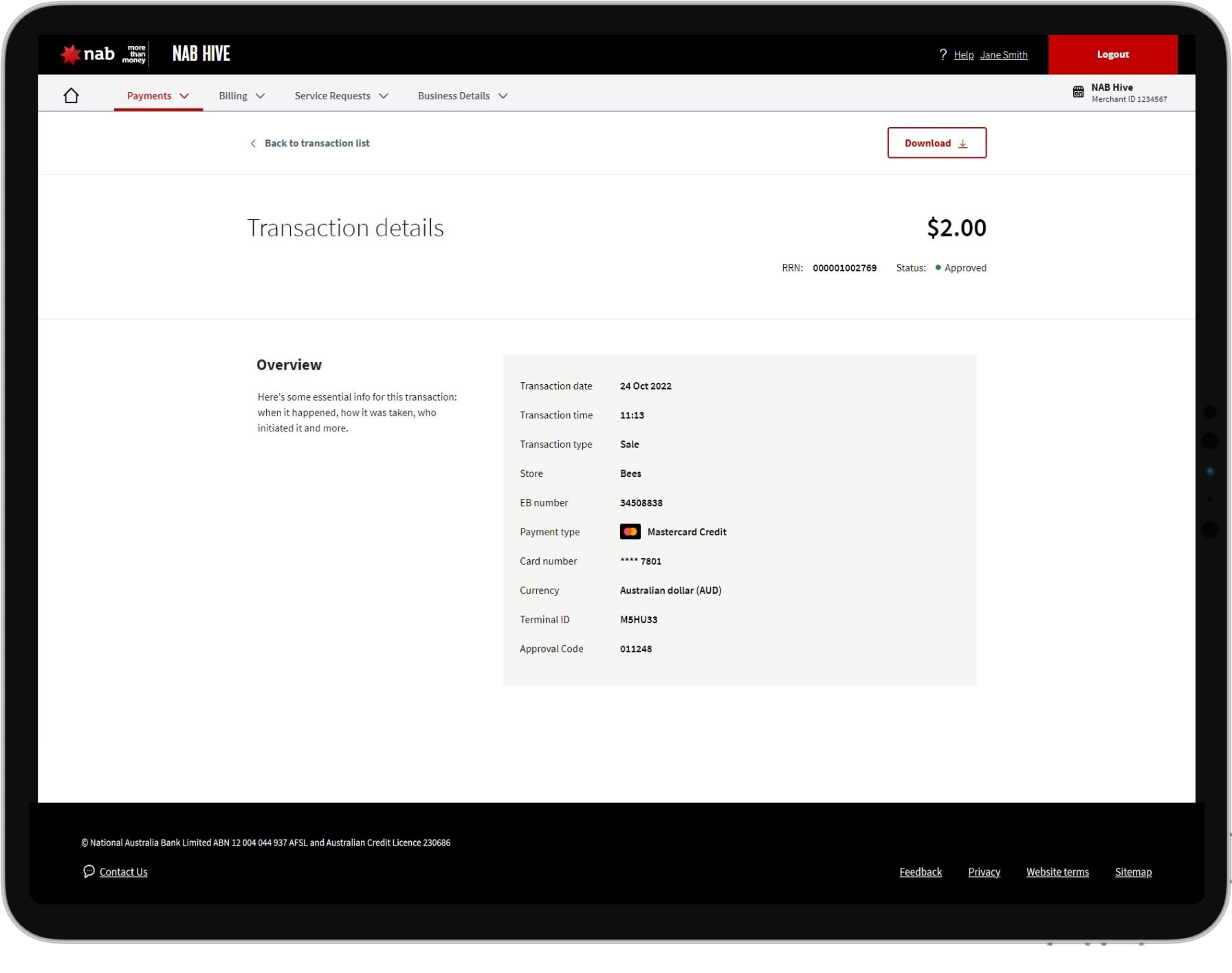Open the Feedback footer link
This screenshot has width=1232, height=973.
920,872
